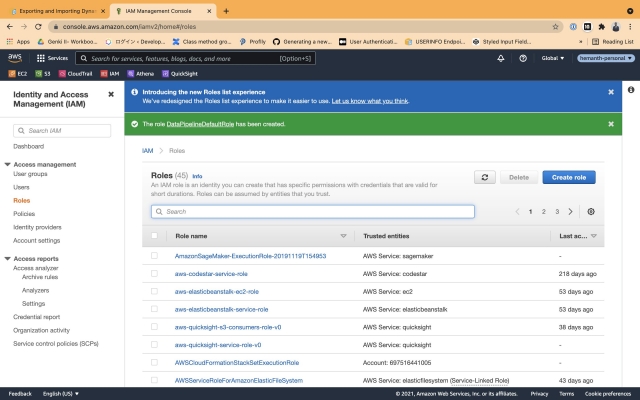Open the Services grid menu
Screen dimensions: 640x400
point(52,58)
